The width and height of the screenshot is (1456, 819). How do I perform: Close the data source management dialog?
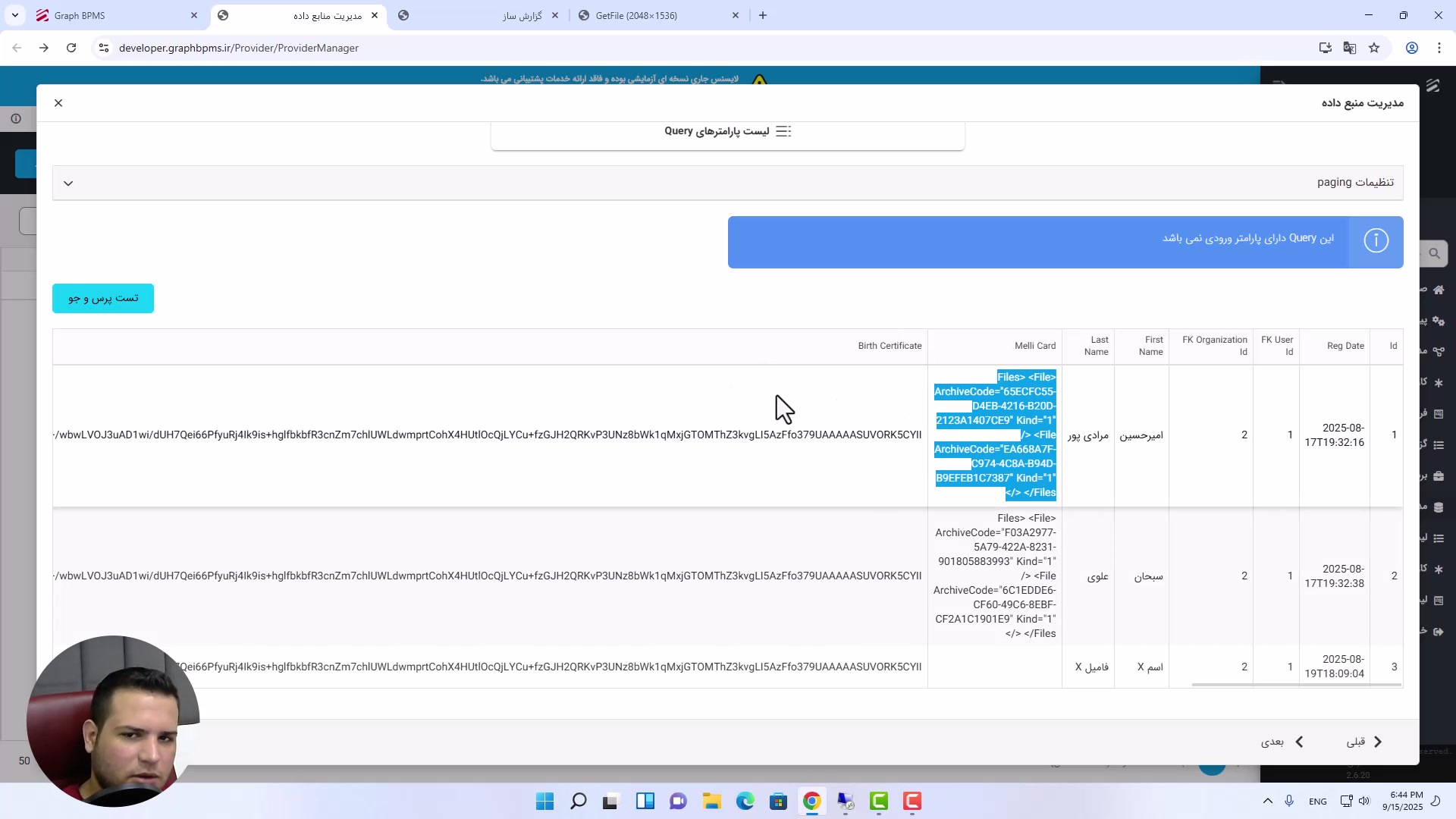(58, 103)
